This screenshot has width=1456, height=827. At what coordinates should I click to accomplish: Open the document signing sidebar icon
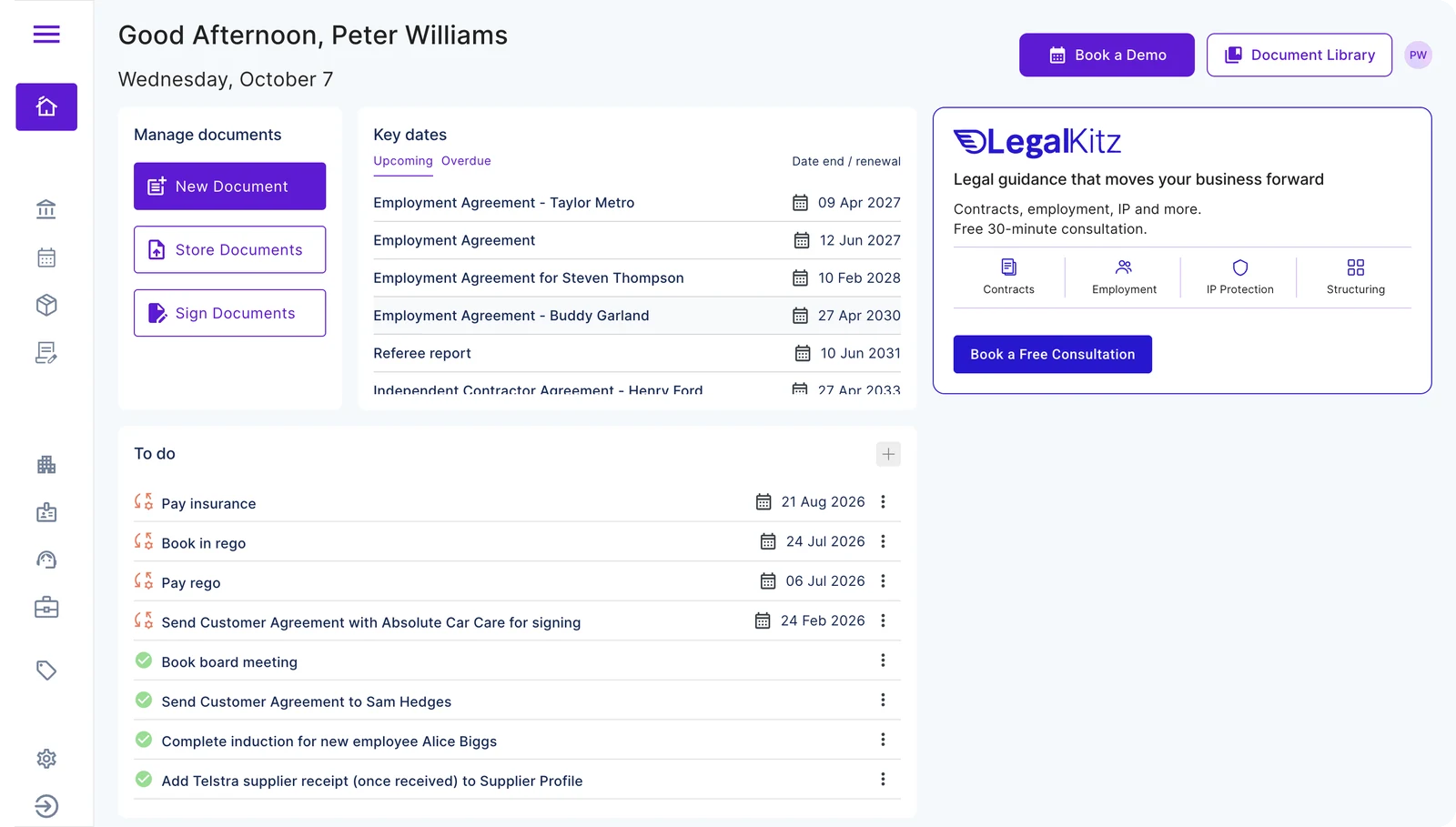pyautogui.click(x=46, y=353)
